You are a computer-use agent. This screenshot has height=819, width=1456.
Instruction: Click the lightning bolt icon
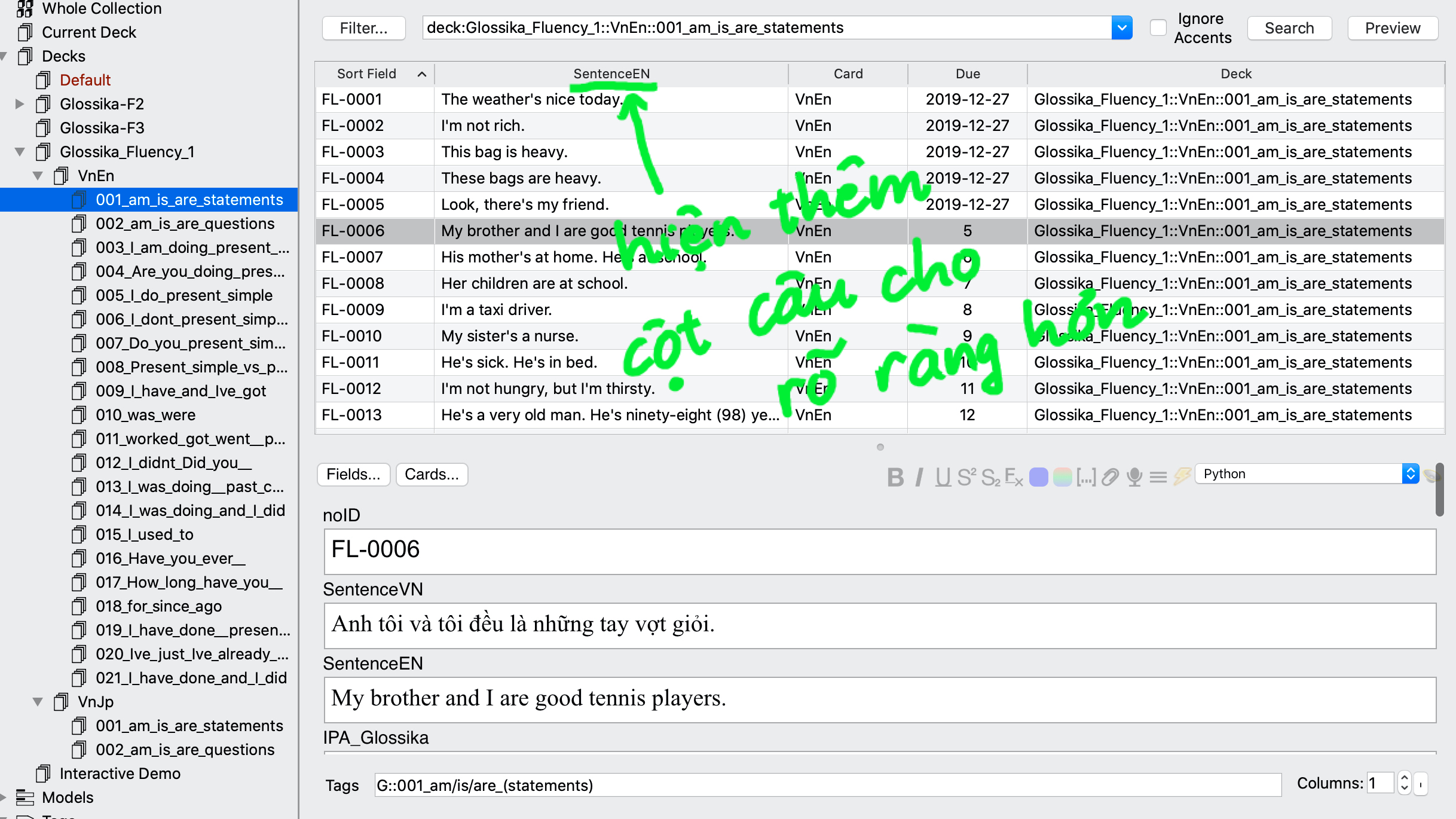pyautogui.click(x=1182, y=476)
